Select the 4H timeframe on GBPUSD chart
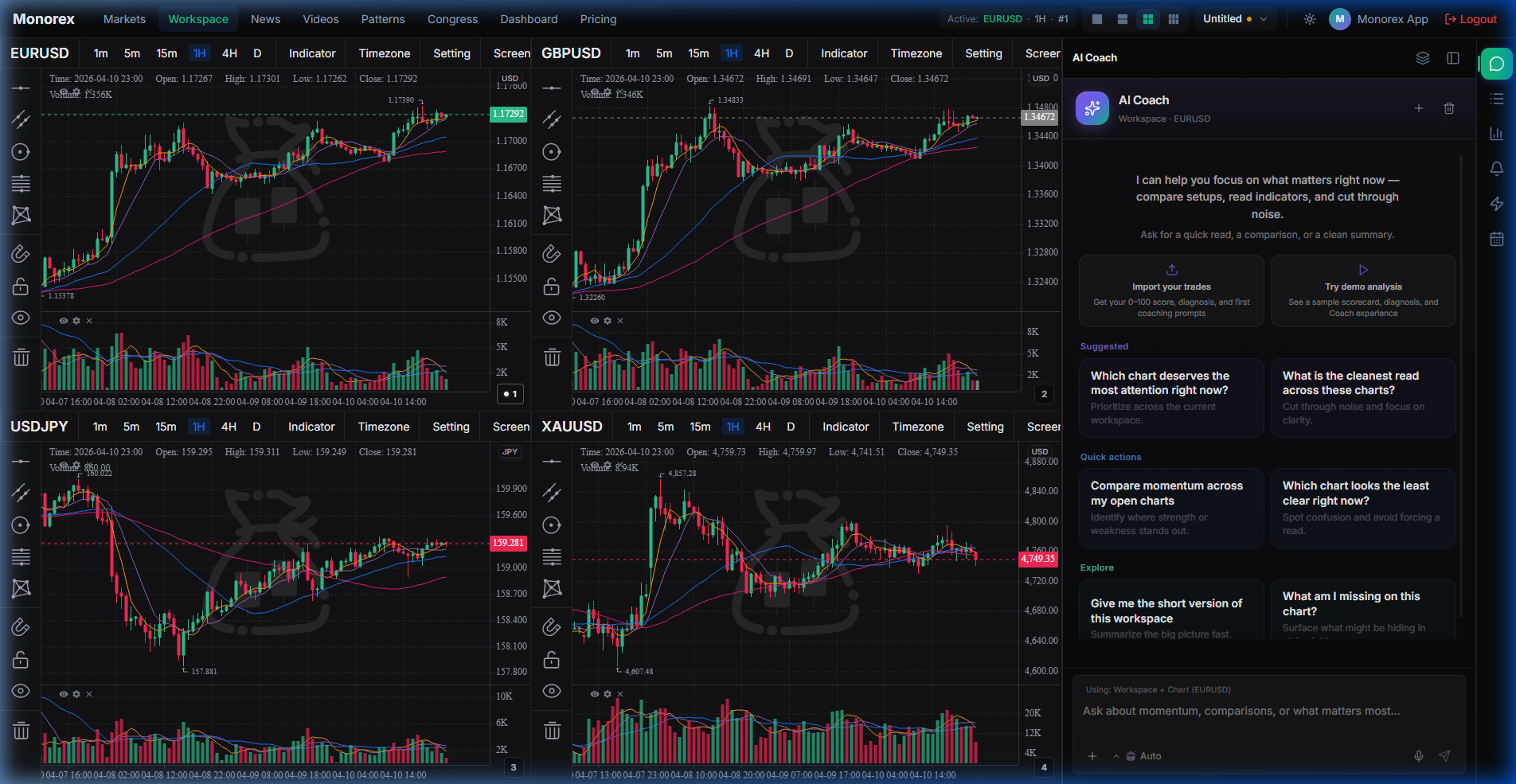Image resolution: width=1516 pixels, height=784 pixels. click(x=761, y=53)
